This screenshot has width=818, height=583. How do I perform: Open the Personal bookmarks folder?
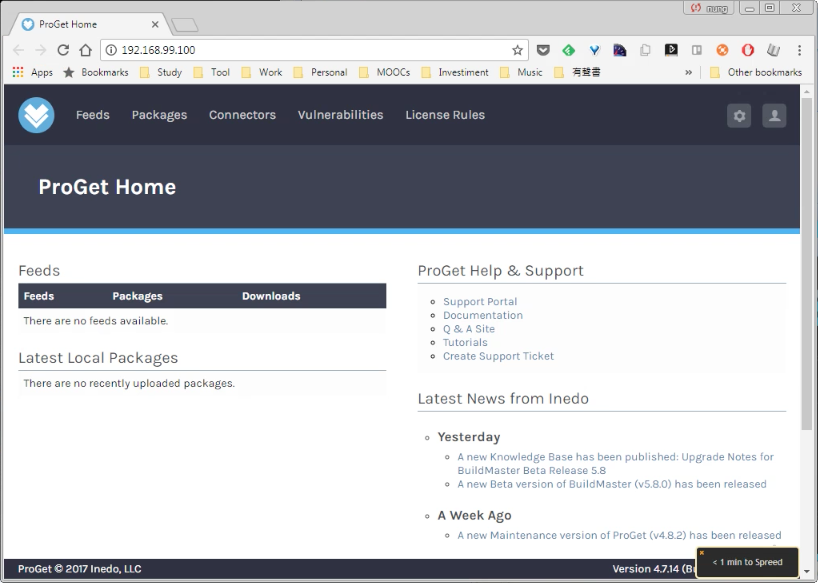pos(320,72)
